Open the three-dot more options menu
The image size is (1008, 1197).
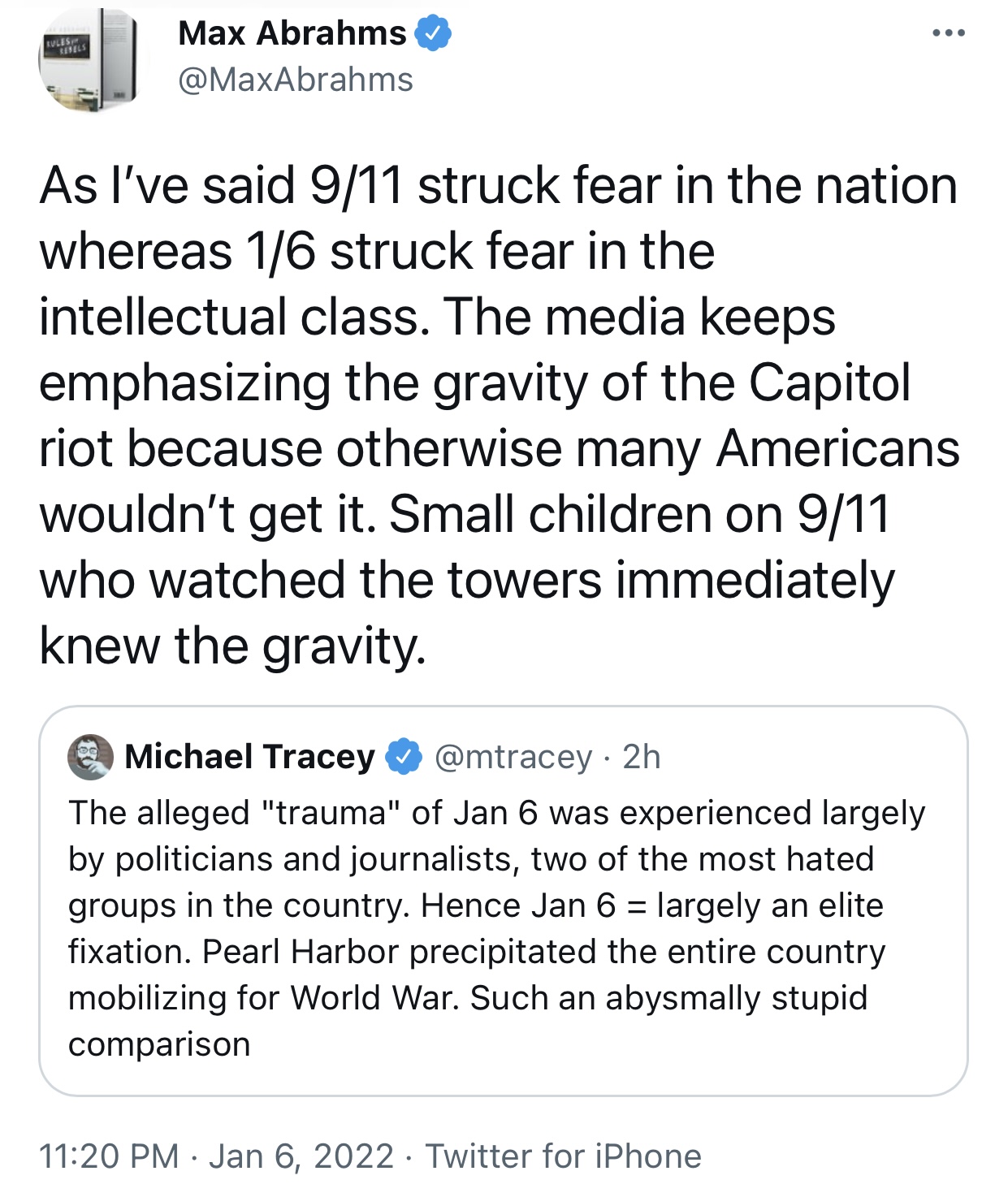tap(948, 33)
